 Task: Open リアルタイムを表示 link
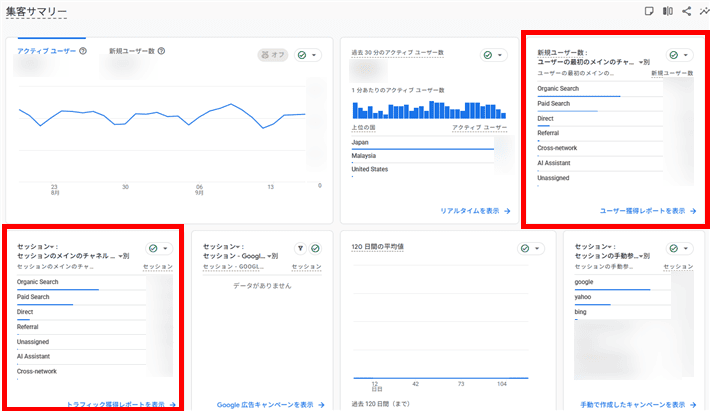click(475, 211)
